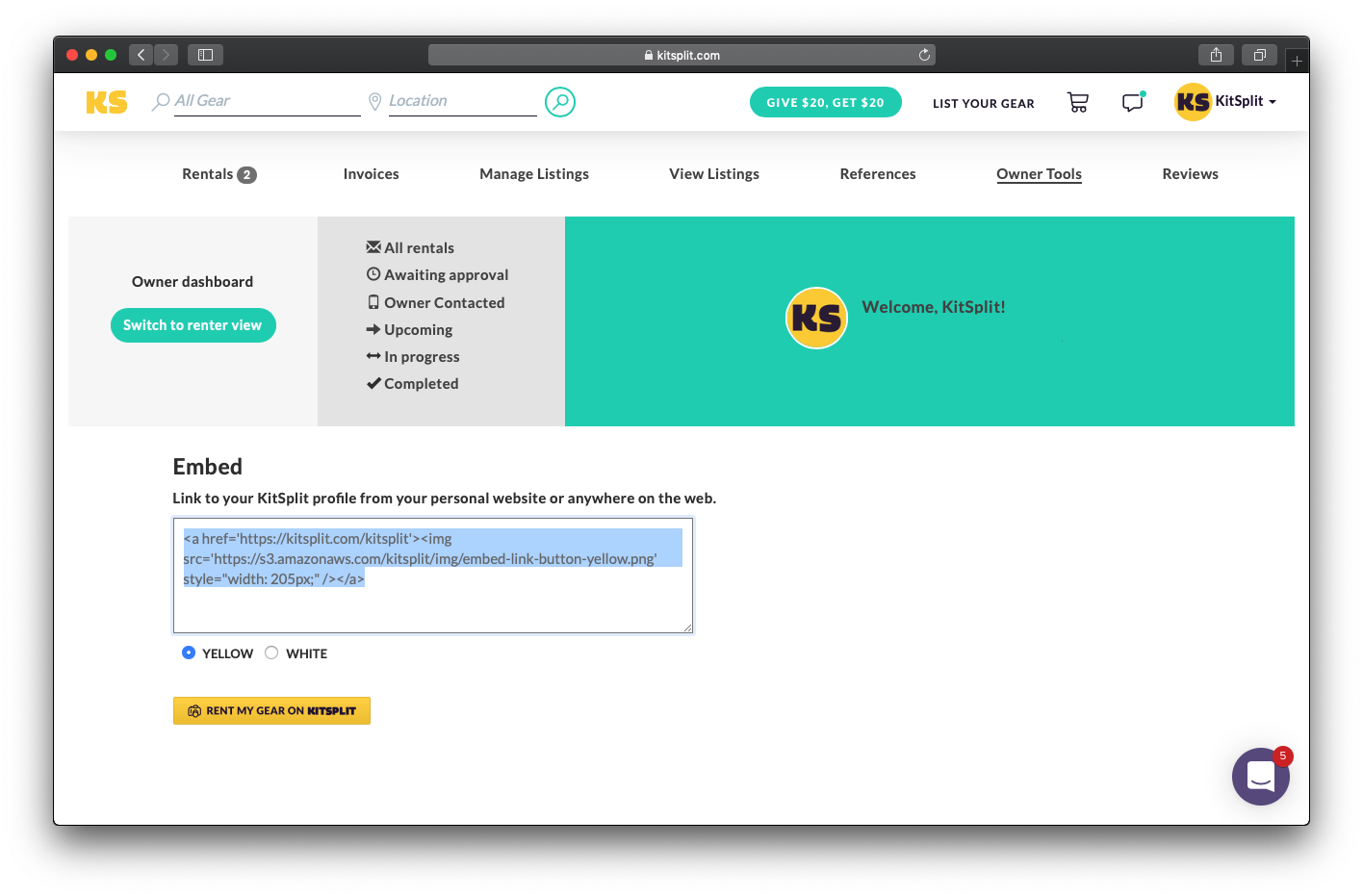Go to the Rentals tab
The image size is (1363, 896).
tap(208, 174)
